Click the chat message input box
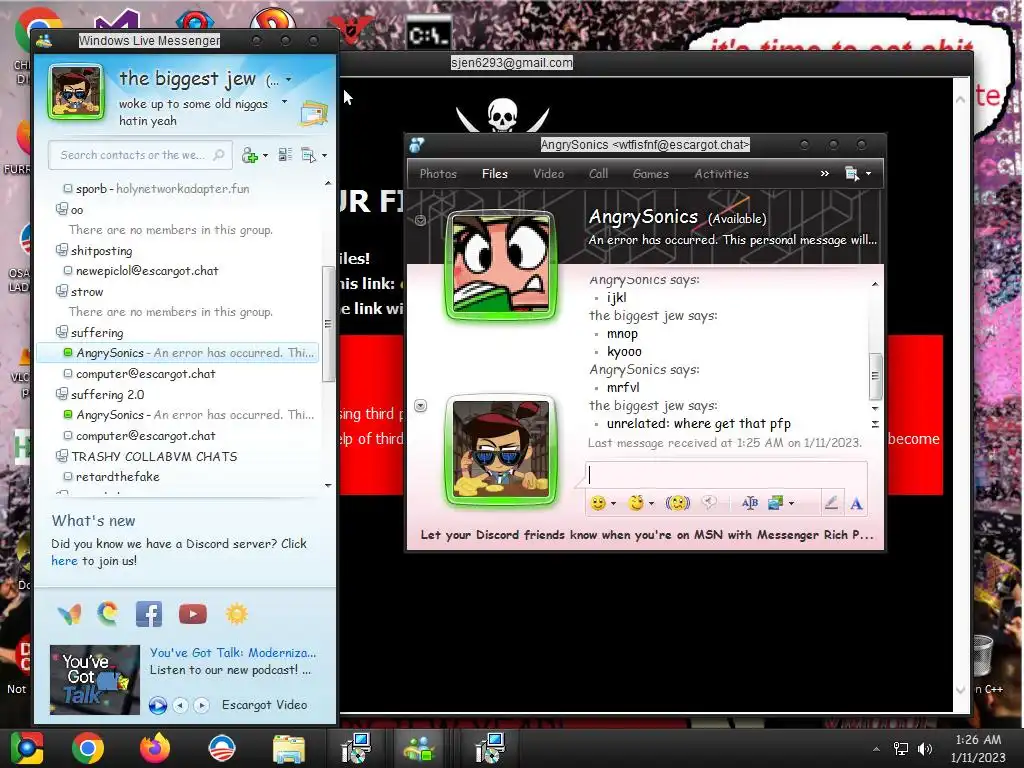This screenshot has width=1024, height=768. (x=726, y=475)
